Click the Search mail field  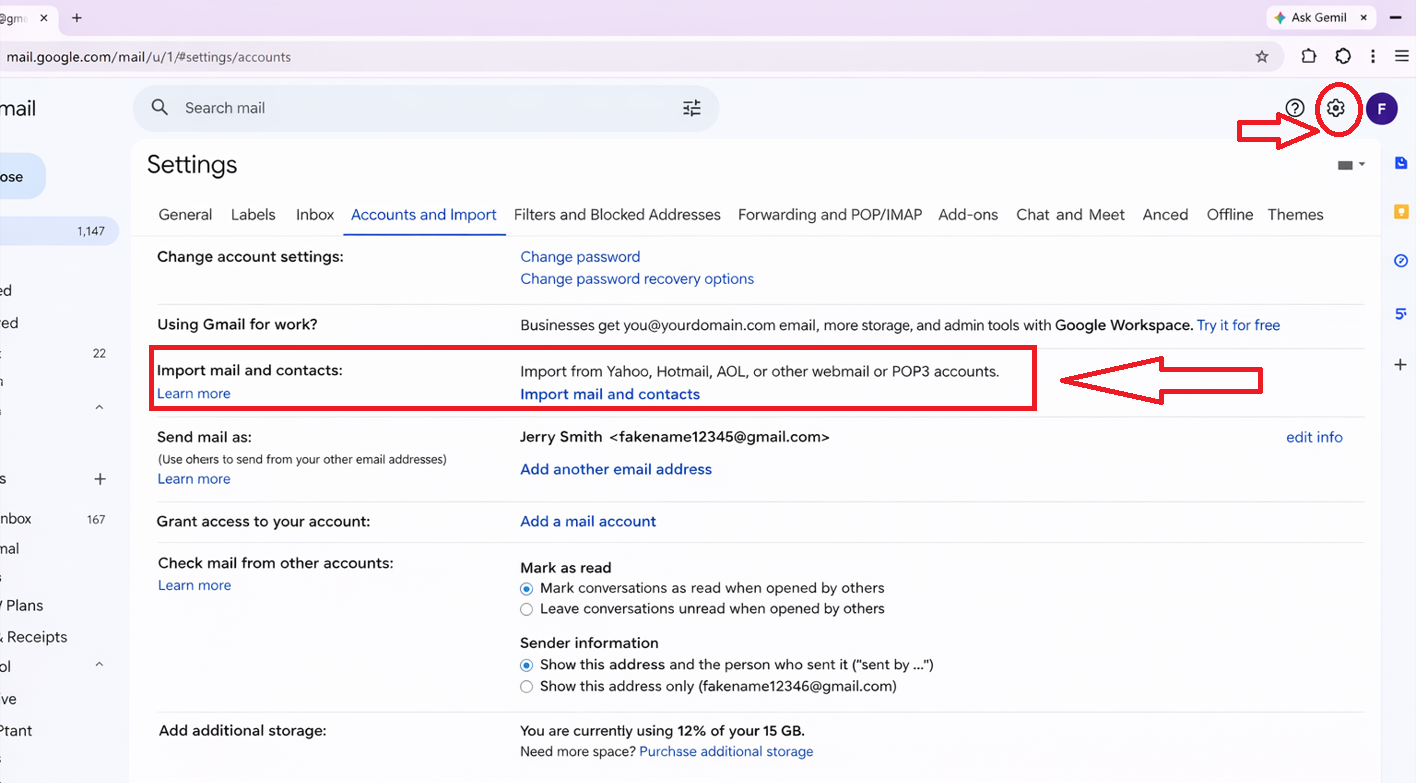click(x=425, y=108)
